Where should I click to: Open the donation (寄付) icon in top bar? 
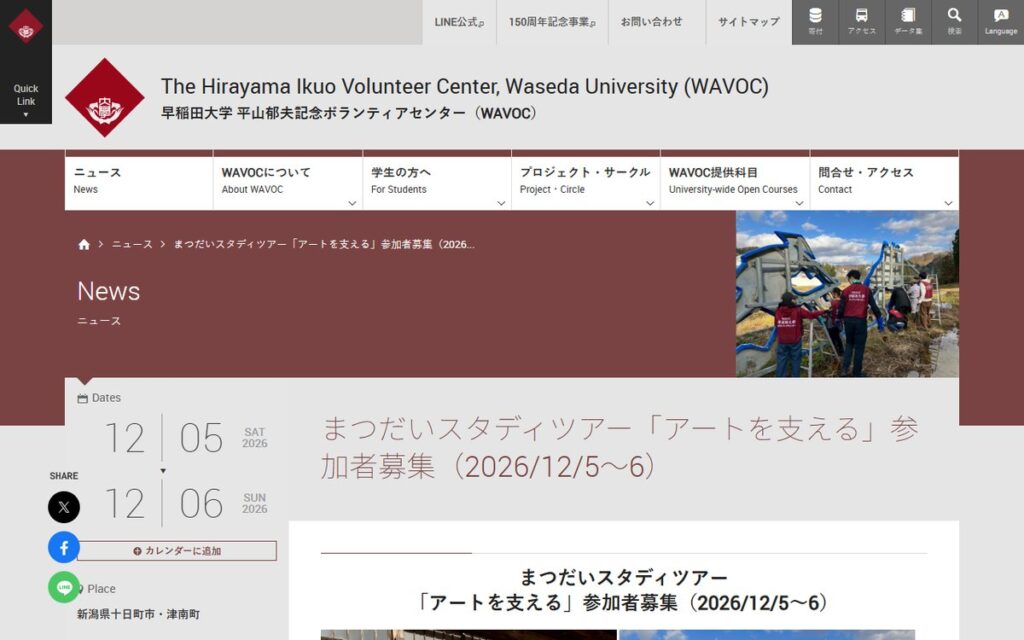(x=815, y=22)
